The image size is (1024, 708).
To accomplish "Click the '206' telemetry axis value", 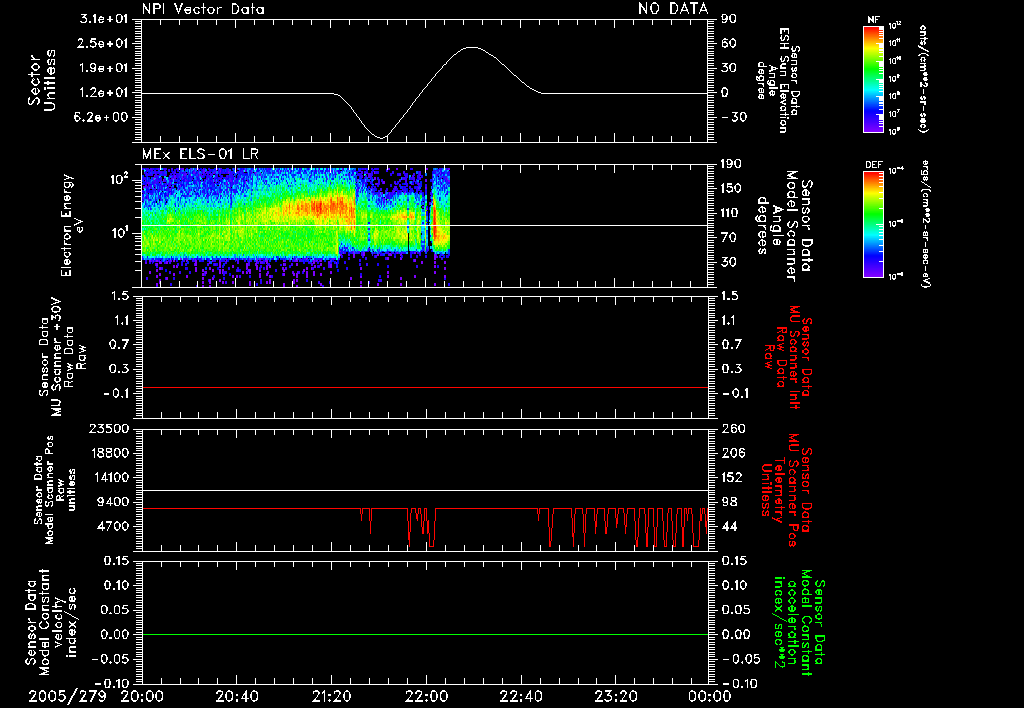I will (733, 453).
